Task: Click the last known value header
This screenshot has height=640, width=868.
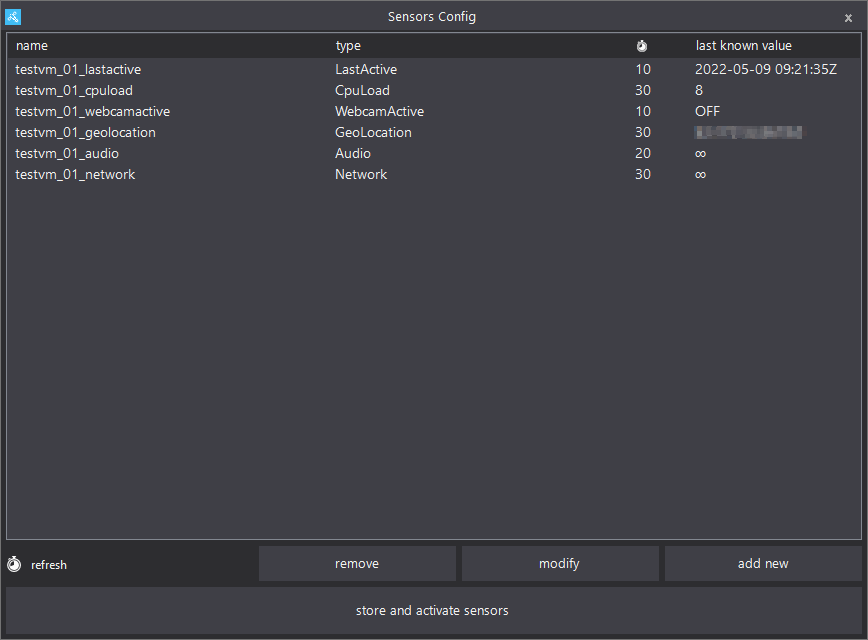Action: click(x=743, y=46)
